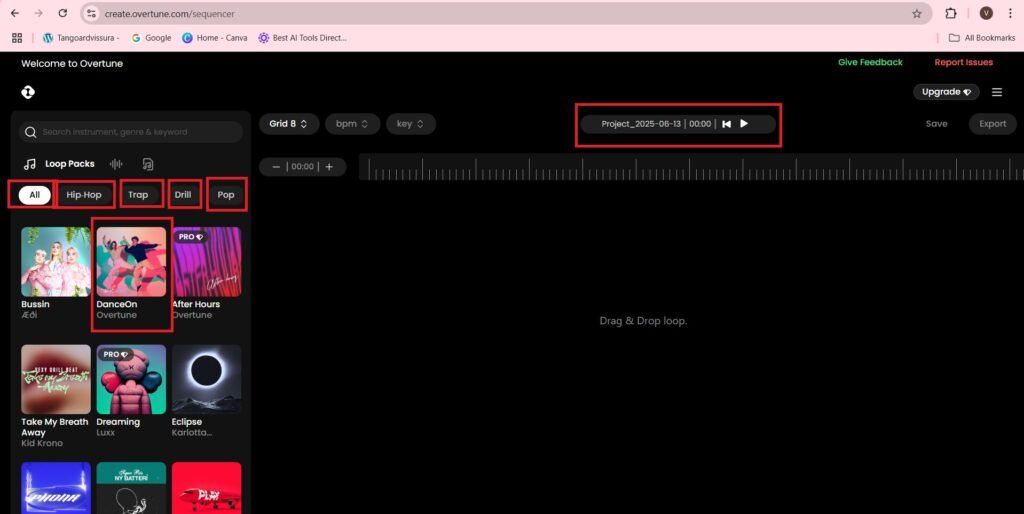Export the project
Image resolution: width=1024 pixels, height=514 pixels.
point(992,123)
